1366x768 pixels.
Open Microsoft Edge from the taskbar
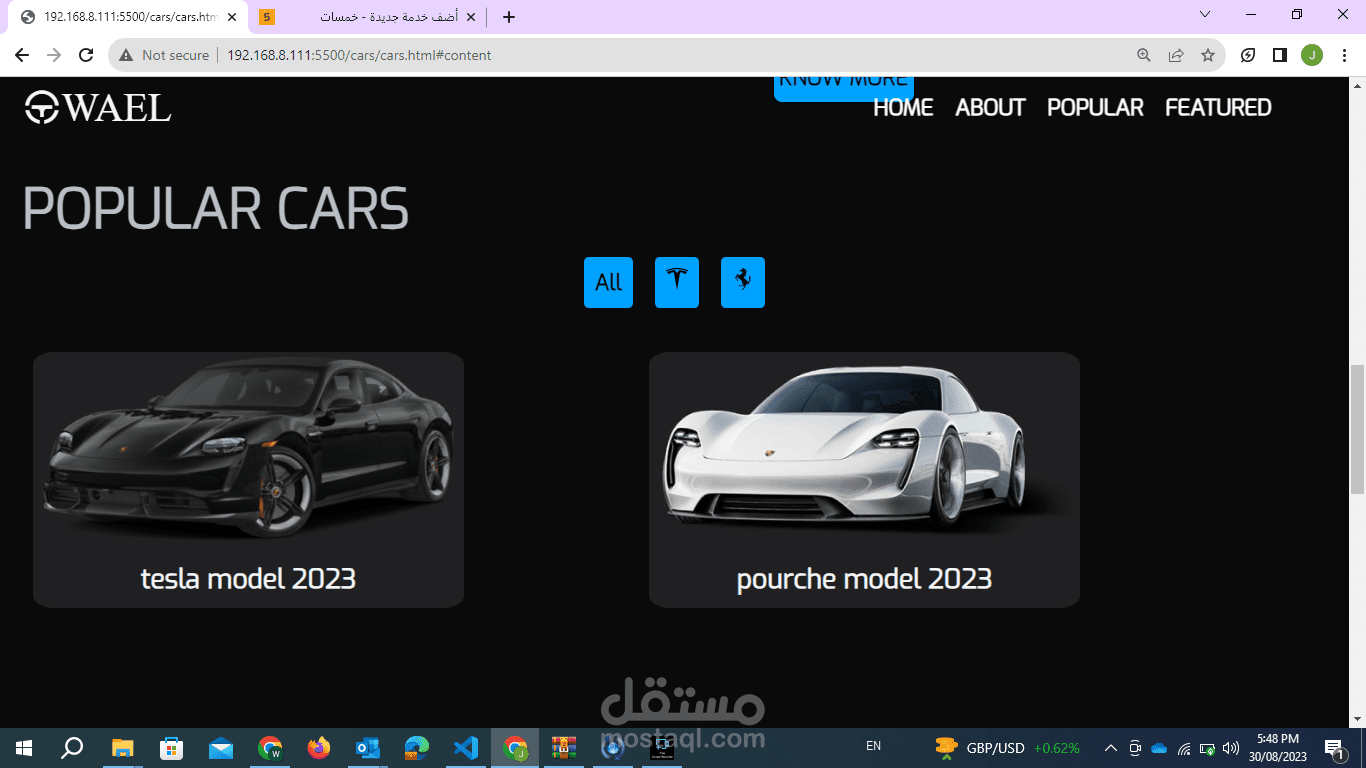pos(417,747)
